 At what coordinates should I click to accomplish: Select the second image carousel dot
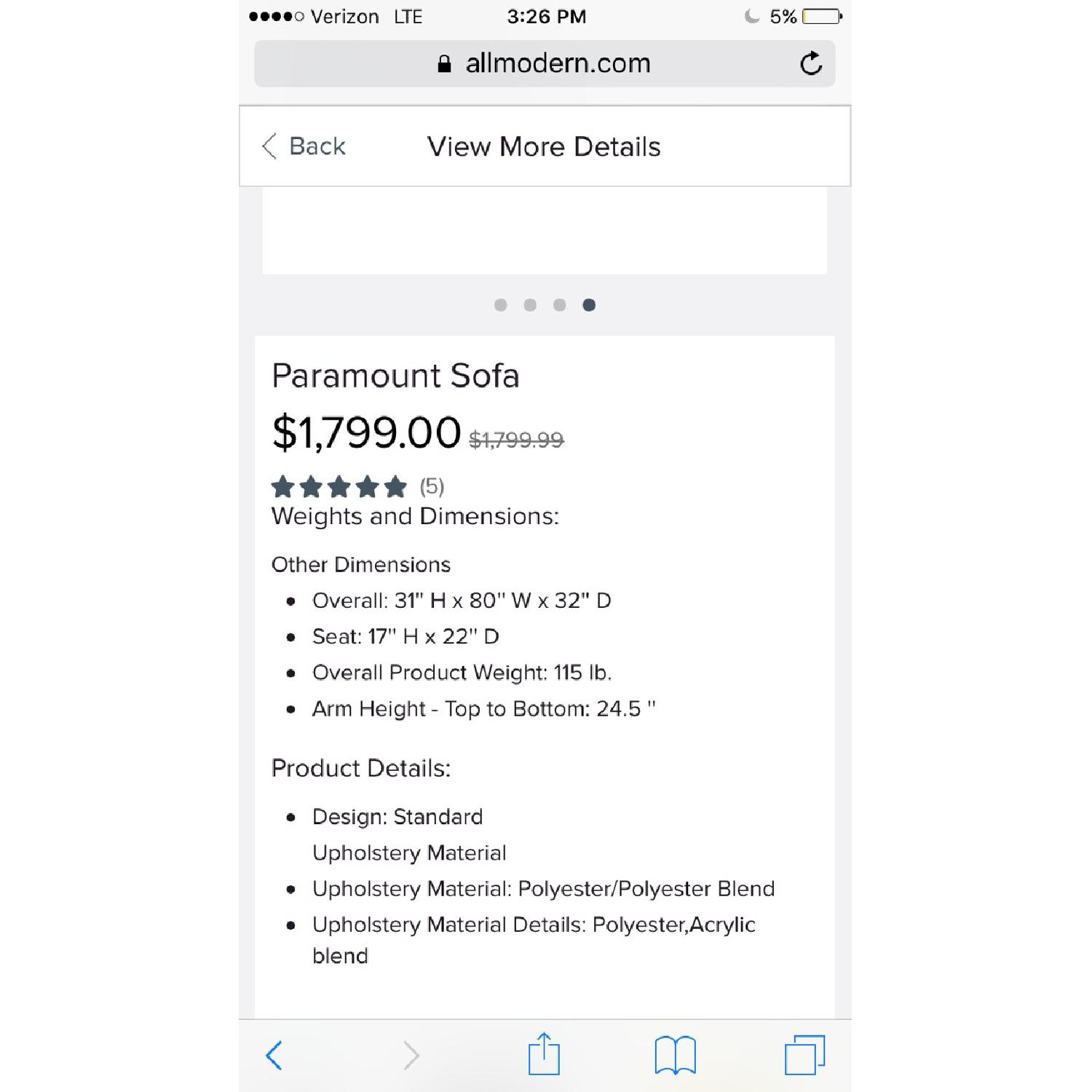(530, 305)
